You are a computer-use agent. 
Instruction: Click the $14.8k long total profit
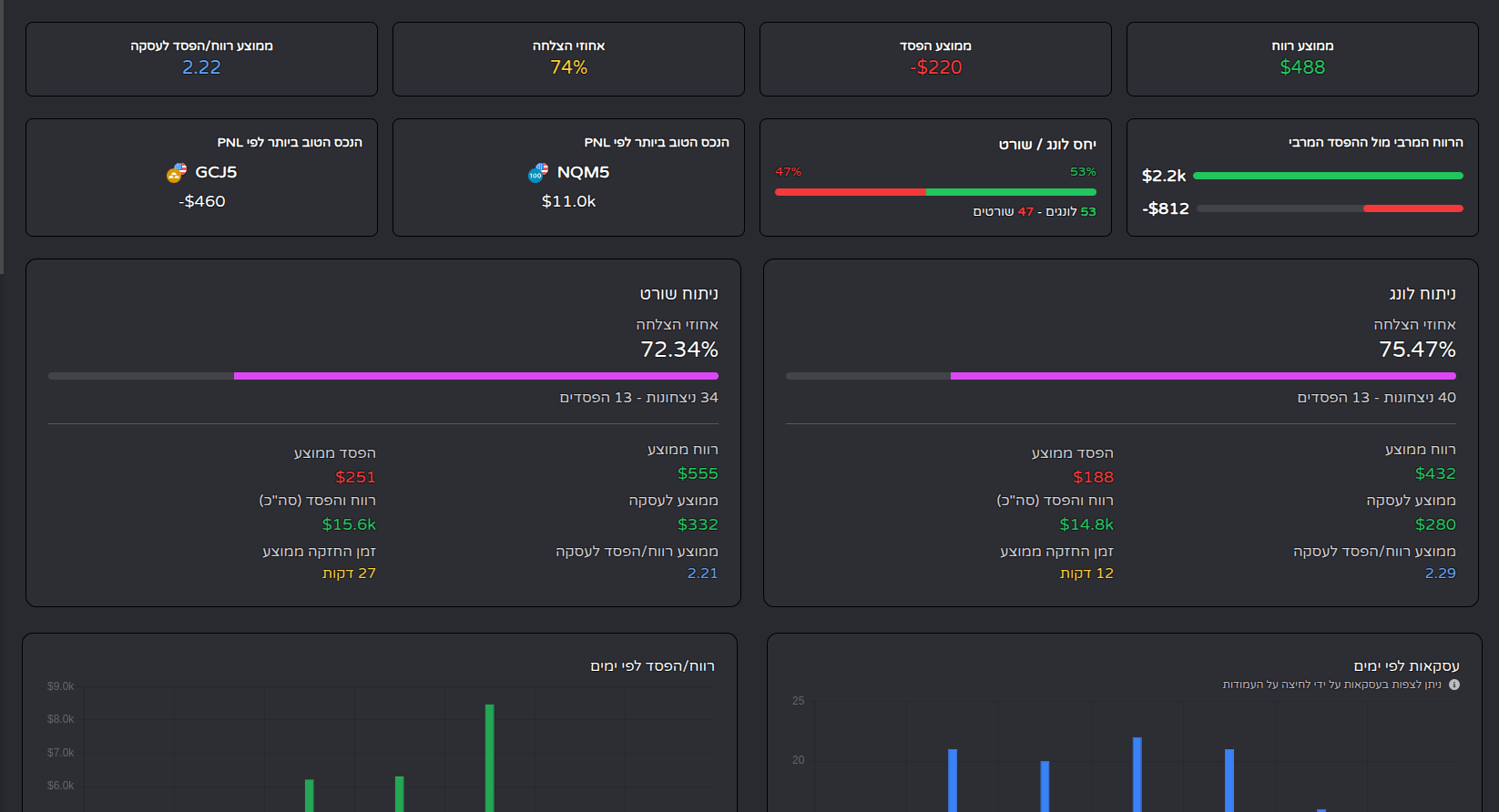click(x=1086, y=524)
